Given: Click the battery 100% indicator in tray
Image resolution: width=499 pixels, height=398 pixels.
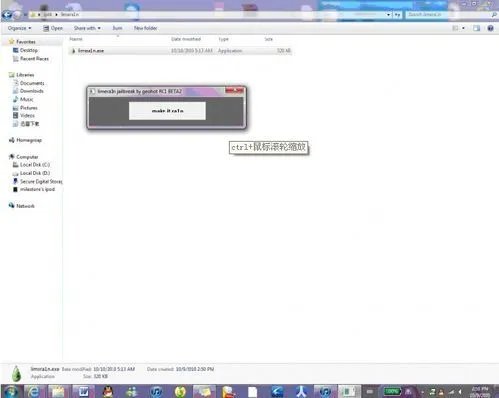Looking at the screenshot, I should pyautogui.click(x=392, y=391).
